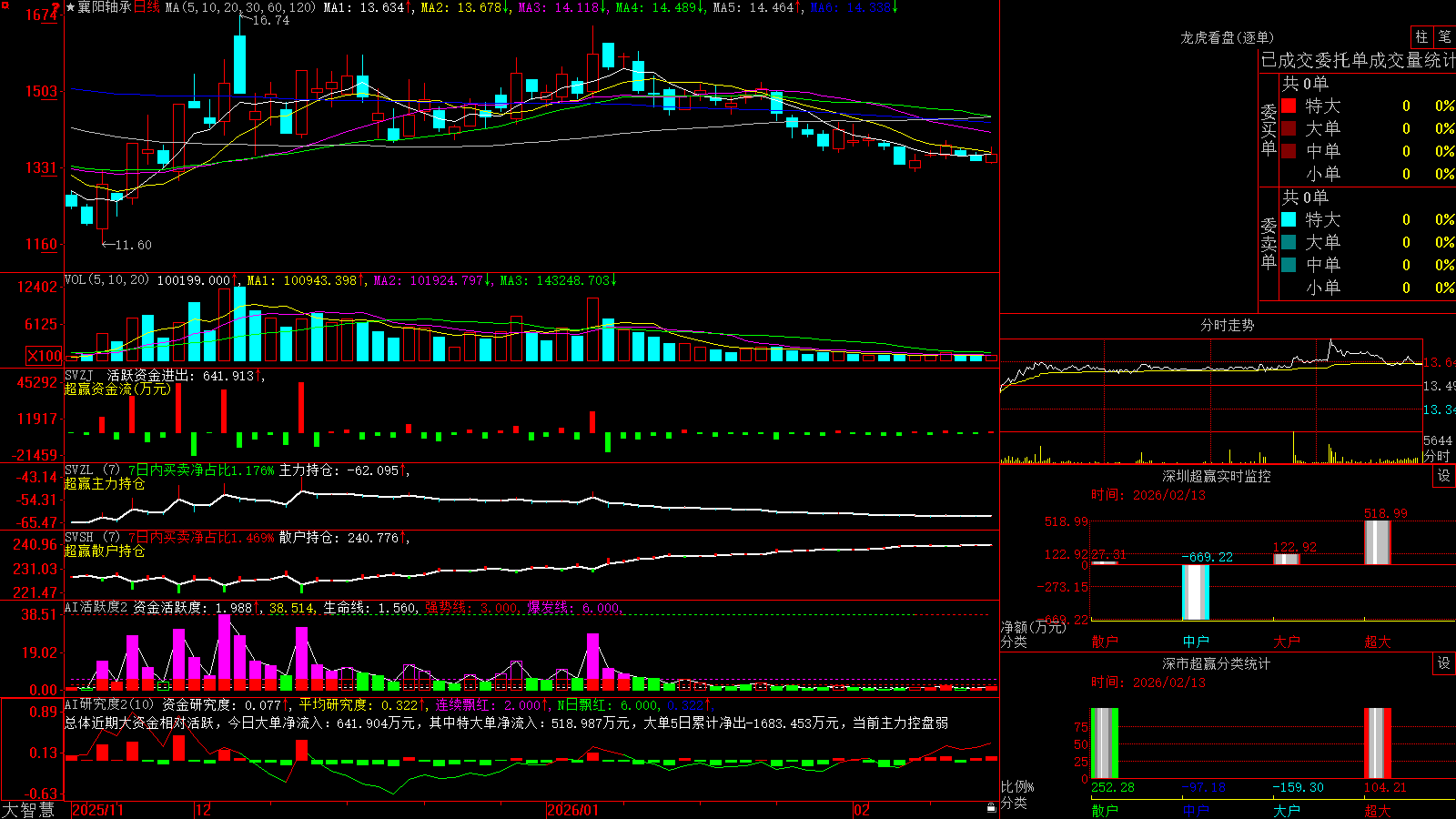
Task: Open 设 settings for 深市超赢分类统计
Action: (x=1444, y=663)
